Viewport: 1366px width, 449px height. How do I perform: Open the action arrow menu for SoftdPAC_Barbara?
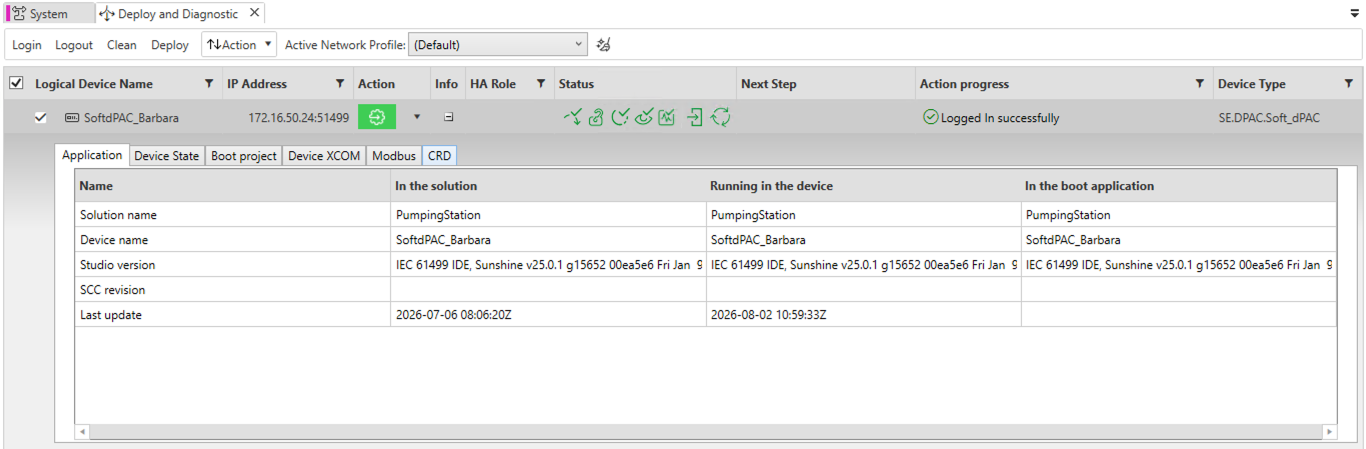416,117
